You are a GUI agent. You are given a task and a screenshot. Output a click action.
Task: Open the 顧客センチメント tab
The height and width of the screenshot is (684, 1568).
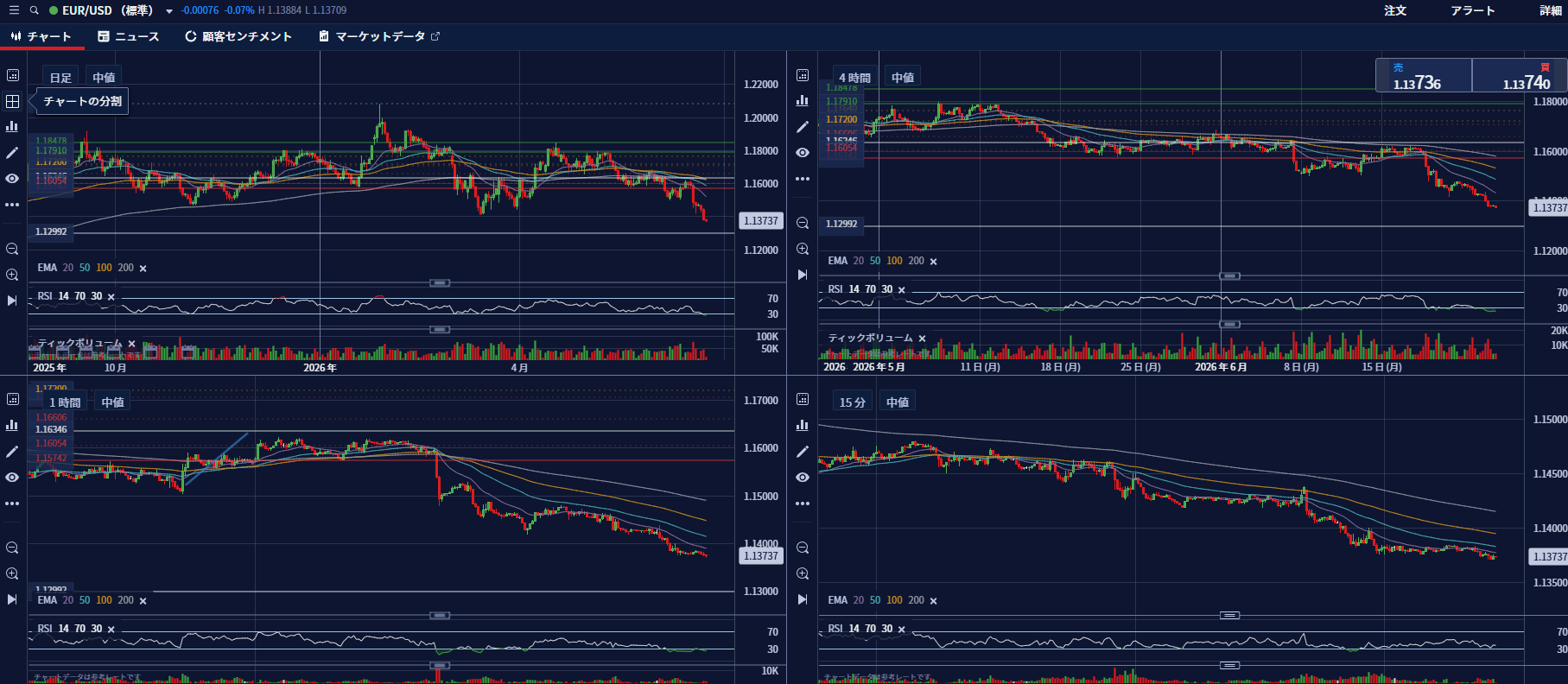238,36
